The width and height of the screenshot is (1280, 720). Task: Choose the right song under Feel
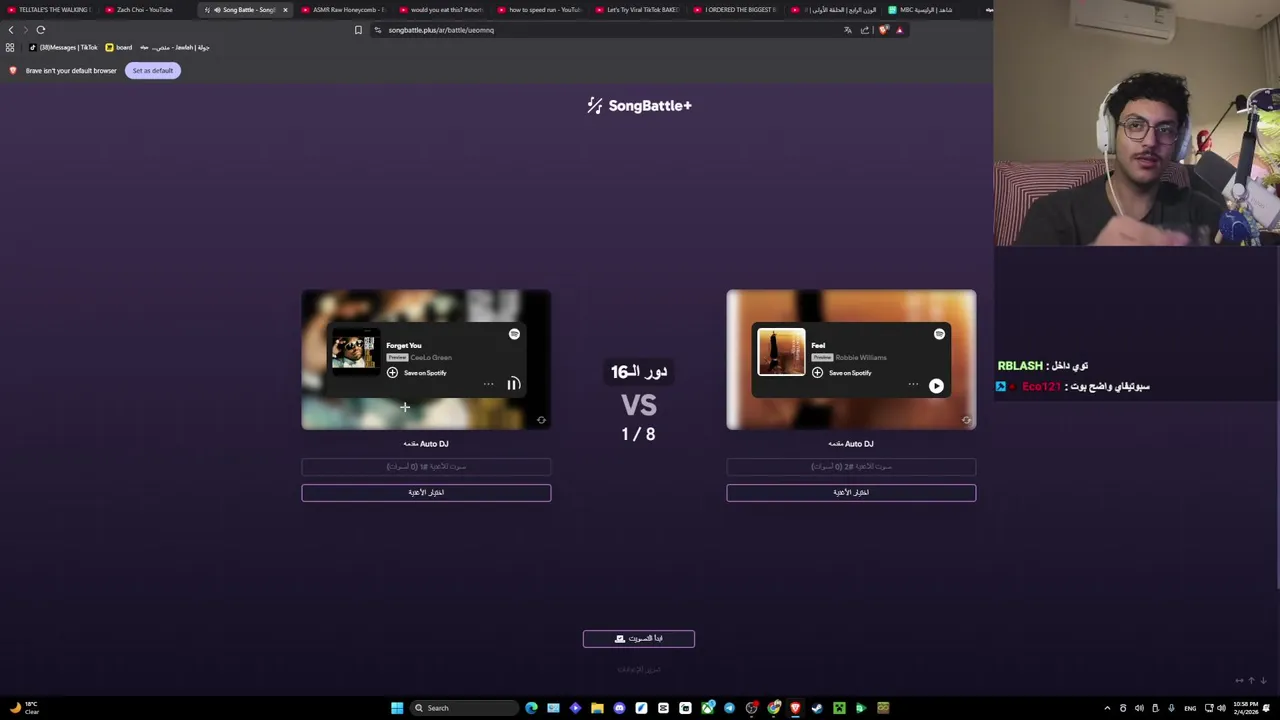tap(851, 492)
